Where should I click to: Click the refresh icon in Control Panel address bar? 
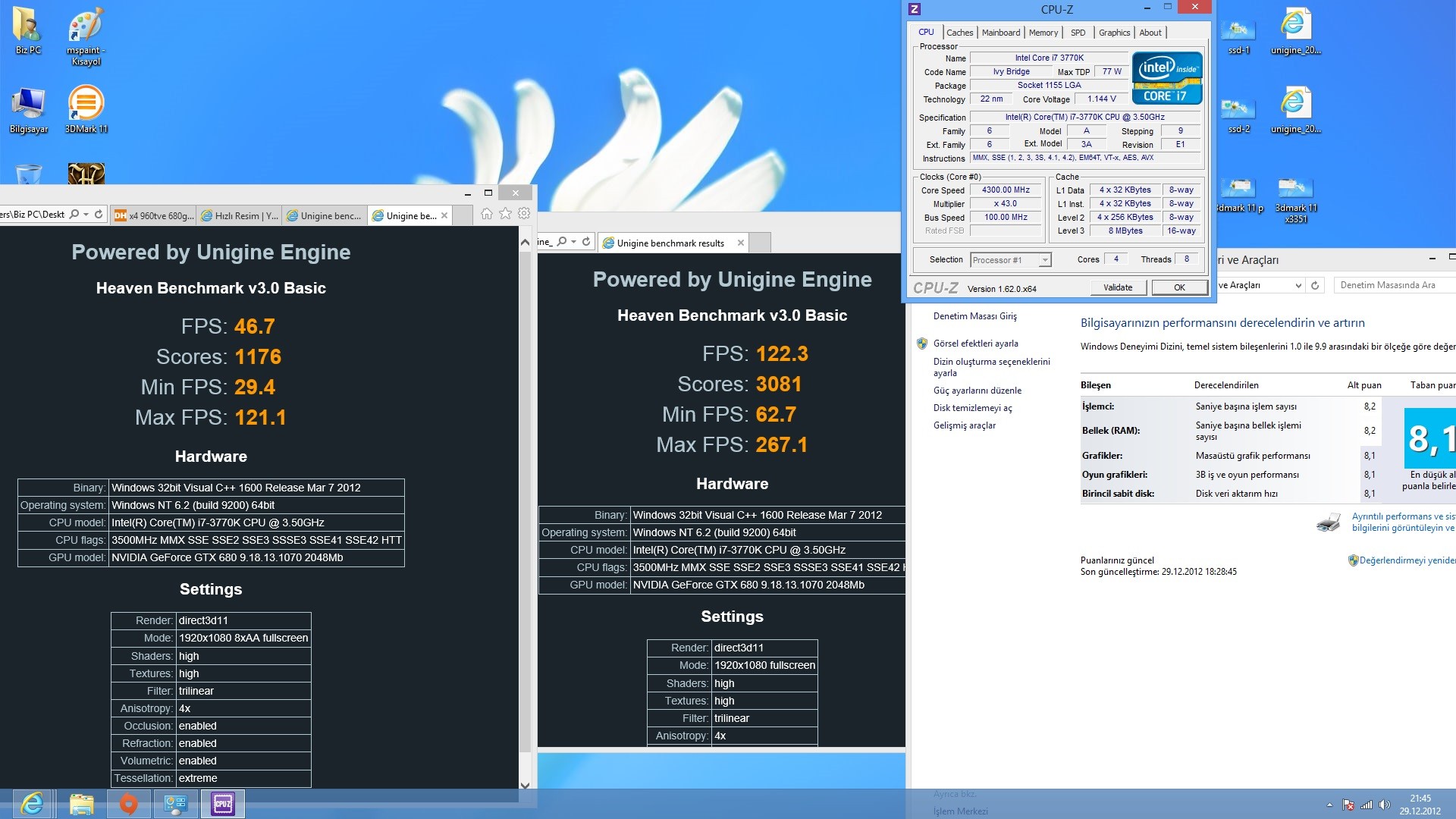1315,285
